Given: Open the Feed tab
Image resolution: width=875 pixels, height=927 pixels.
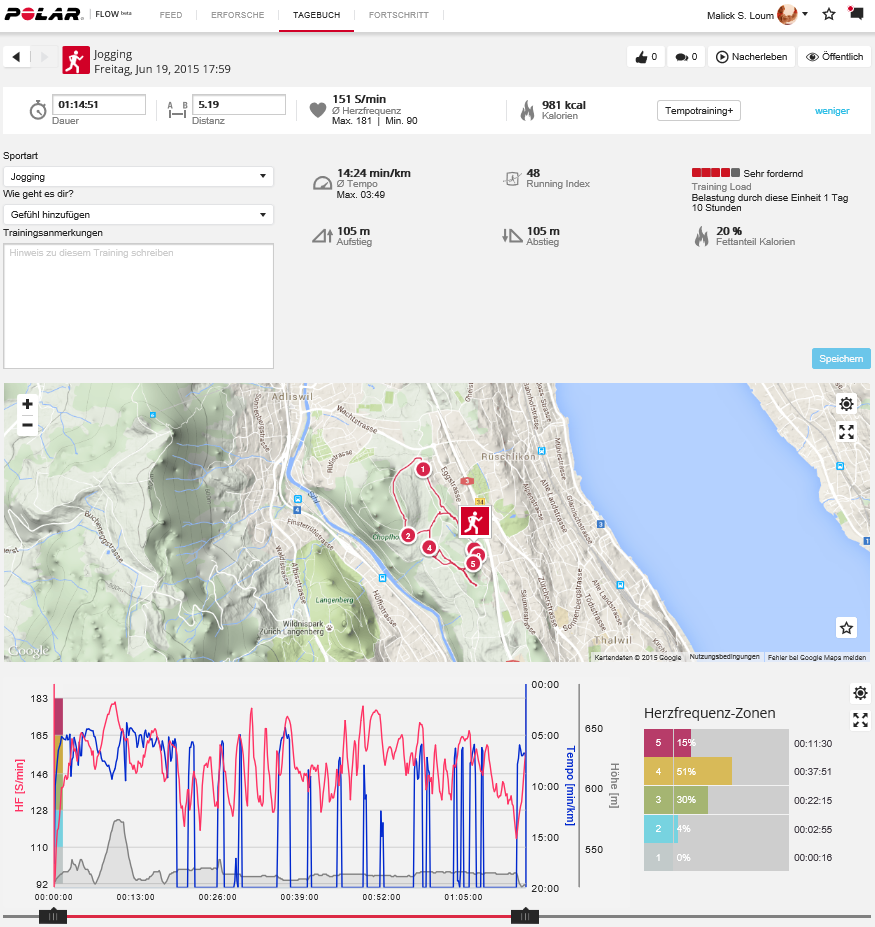Looking at the screenshot, I should 171,16.
